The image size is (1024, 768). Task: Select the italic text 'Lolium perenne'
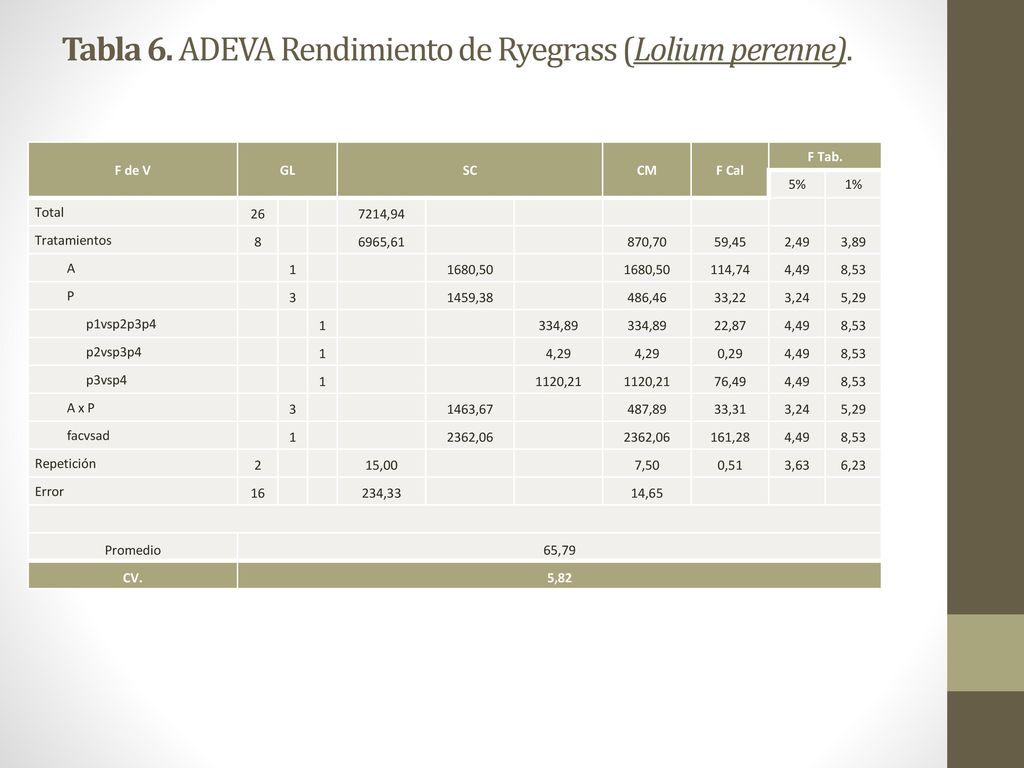[735, 52]
